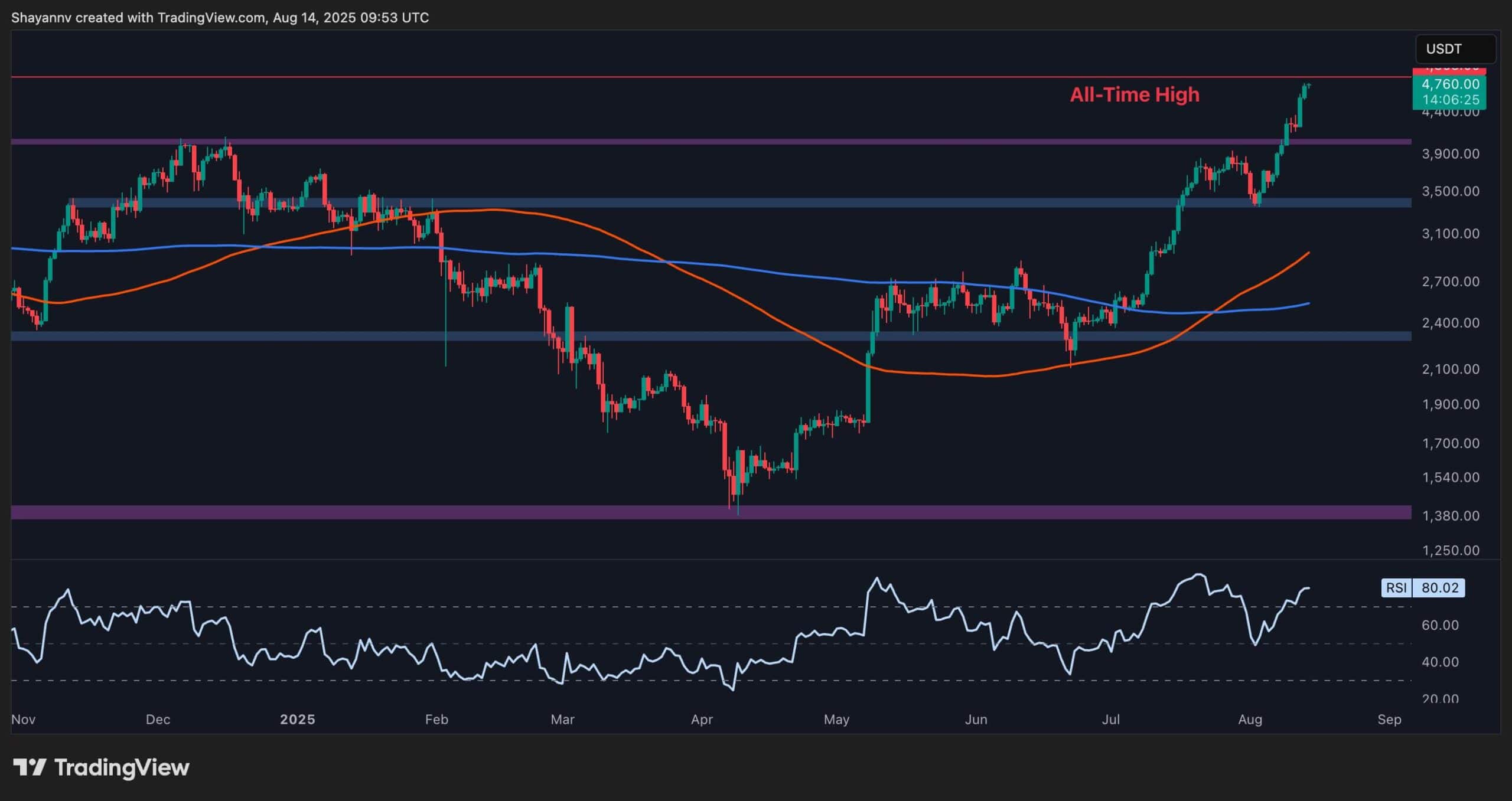Open the Shayannv TradingView.com attribution link
Image resolution: width=1512 pixels, height=801 pixels.
[x=219, y=17]
